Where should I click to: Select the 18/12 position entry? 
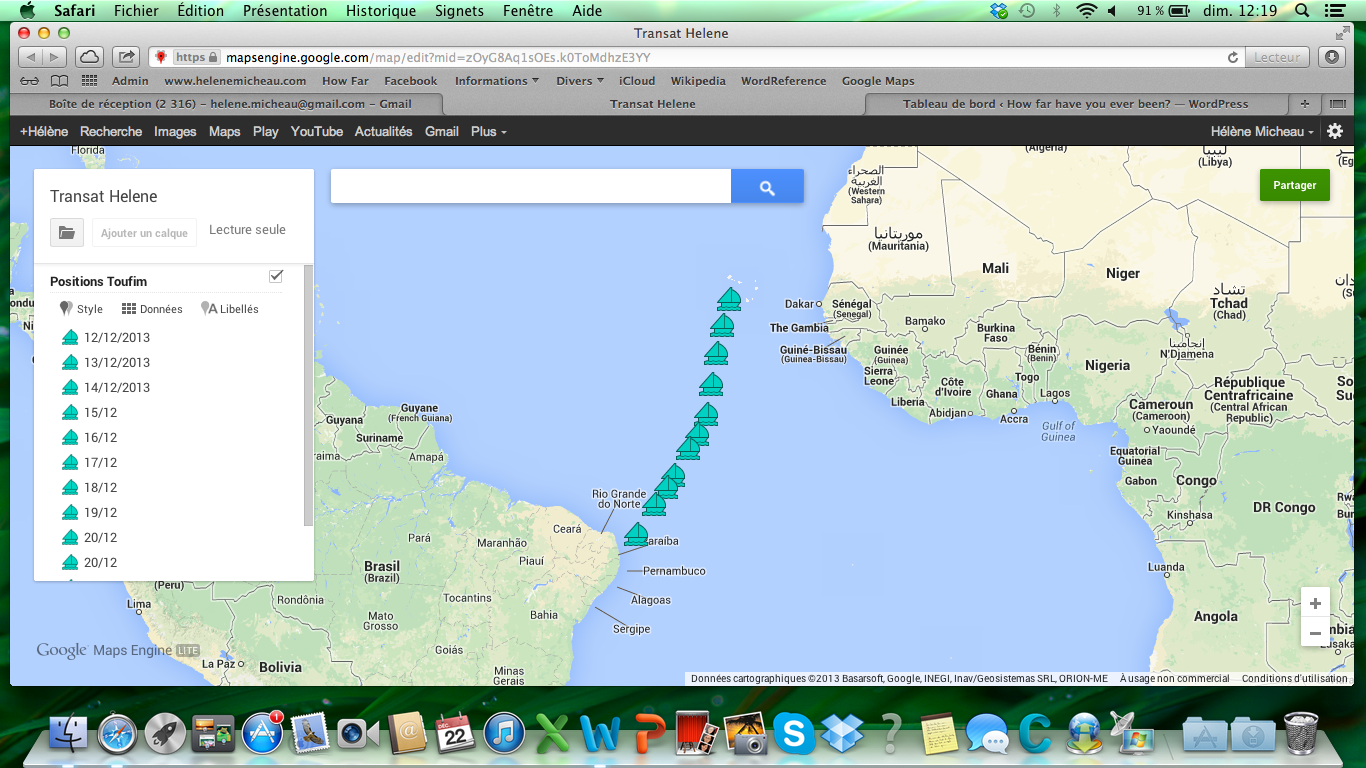tap(100, 487)
